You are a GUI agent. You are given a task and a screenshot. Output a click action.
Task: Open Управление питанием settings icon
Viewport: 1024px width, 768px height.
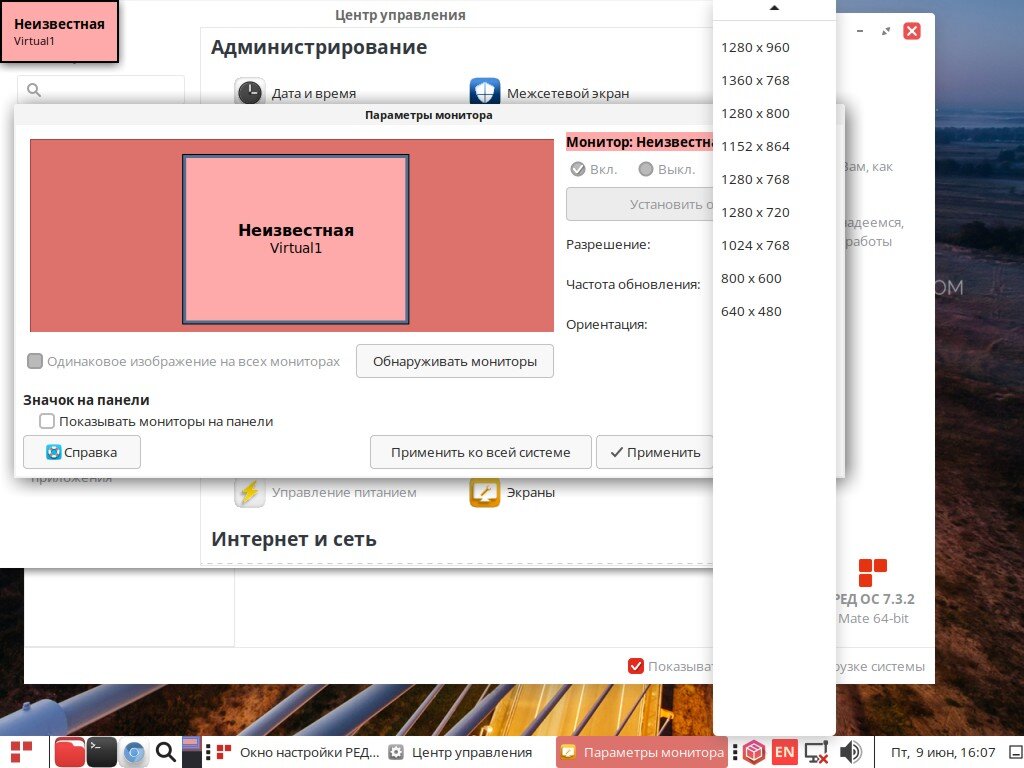pos(249,491)
